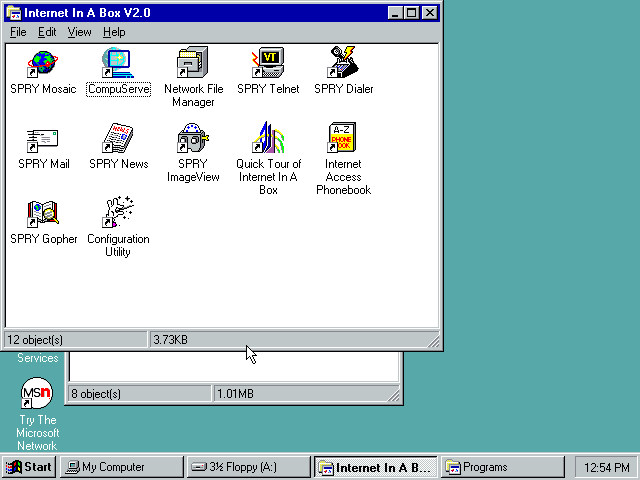This screenshot has height=480, width=640.
Task: Select the Configuration Utility wizard icon
Action: tap(118, 212)
